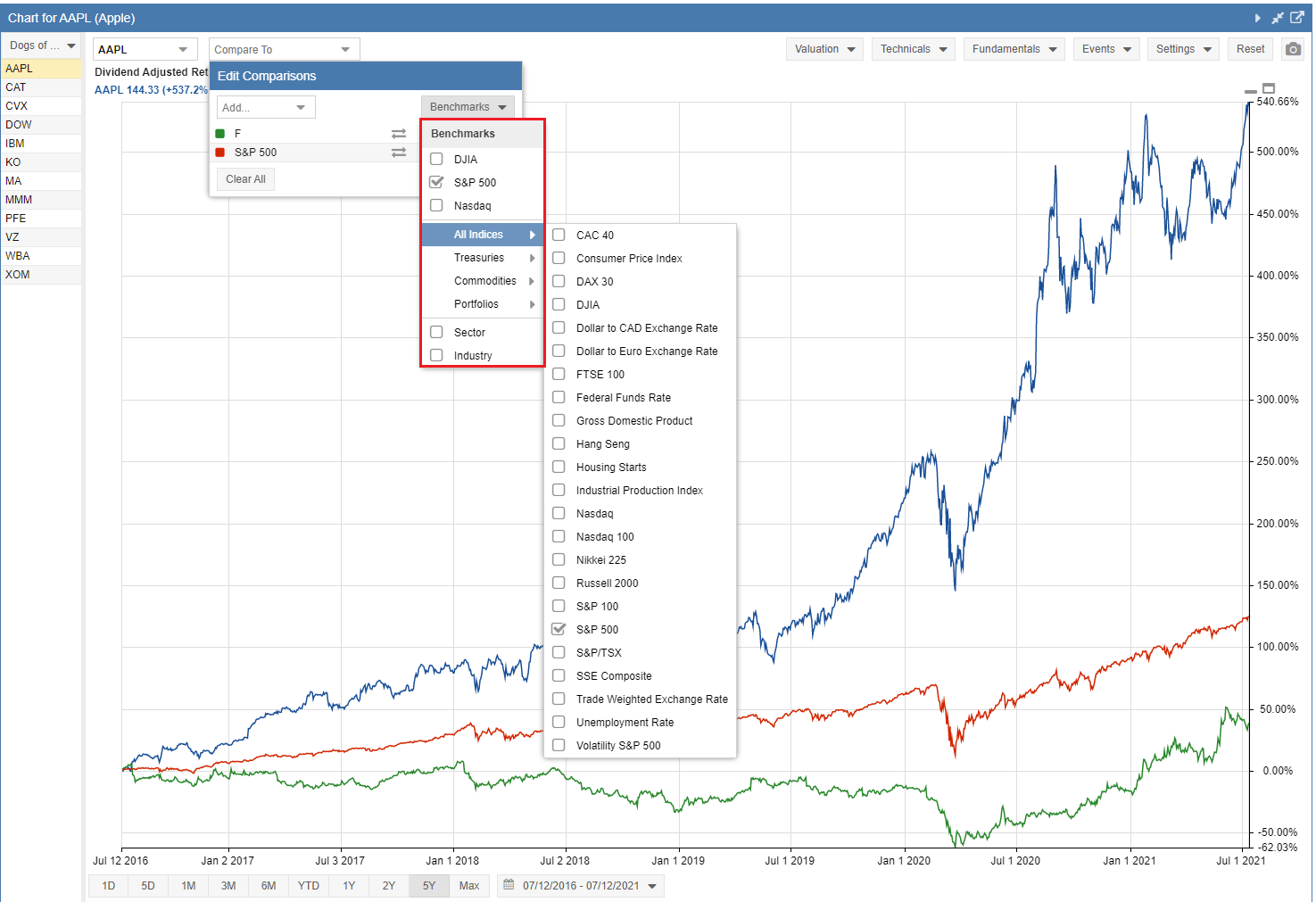Click the maximize chart panel icon

pos(1269,88)
